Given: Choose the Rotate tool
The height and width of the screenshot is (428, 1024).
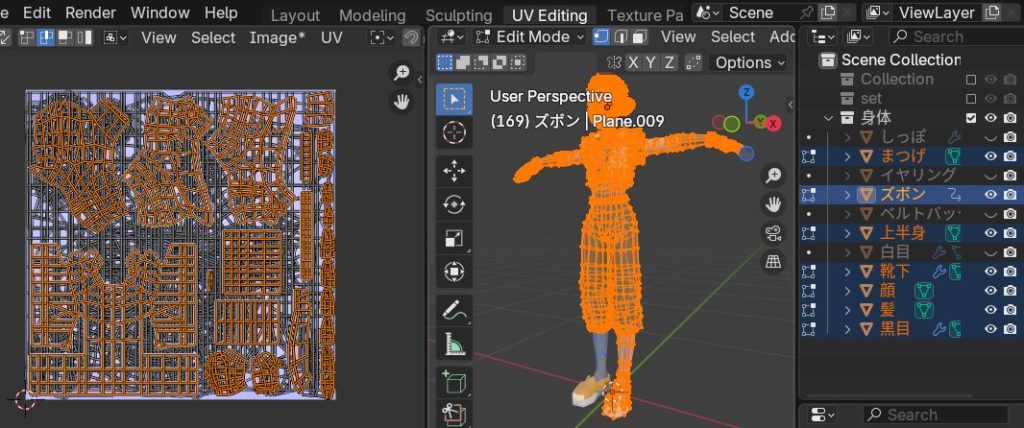Looking at the screenshot, I should [454, 204].
